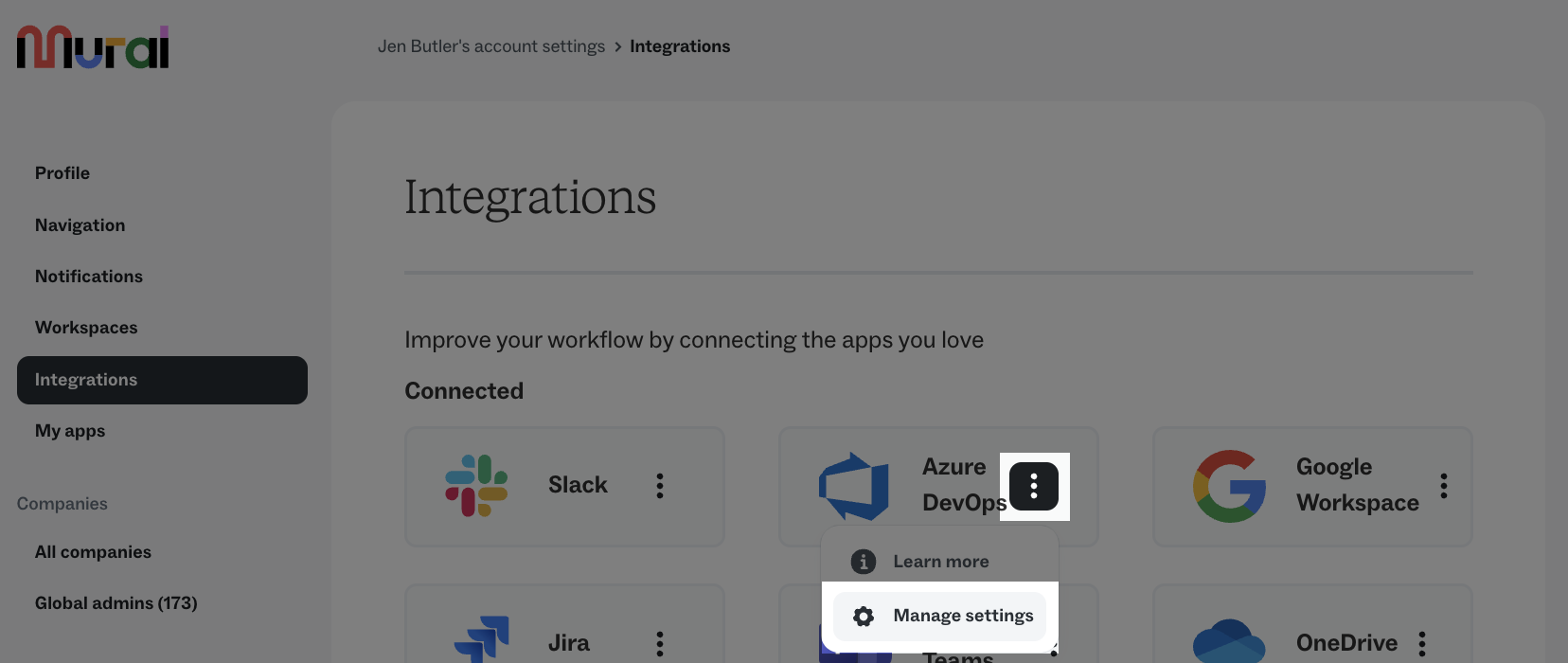Click the Google Workspace logo
The height and width of the screenshot is (663, 1568).
pos(1229,486)
